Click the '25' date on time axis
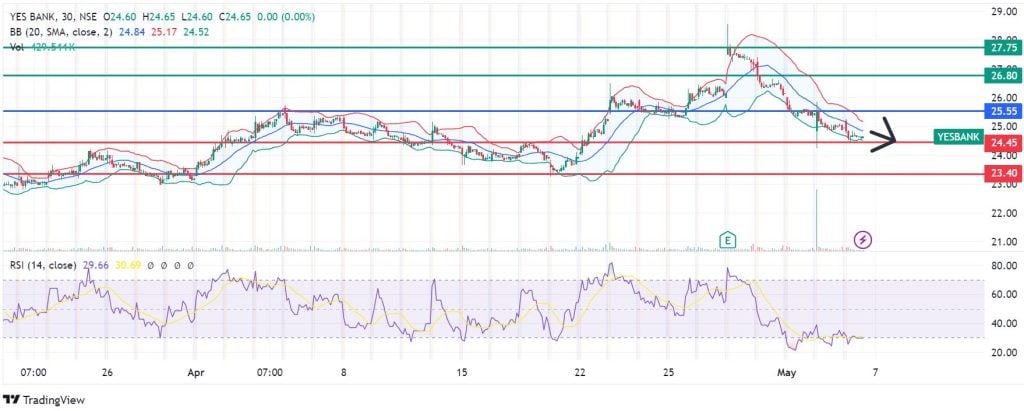This screenshot has width=1024, height=411. coord(669,372)
